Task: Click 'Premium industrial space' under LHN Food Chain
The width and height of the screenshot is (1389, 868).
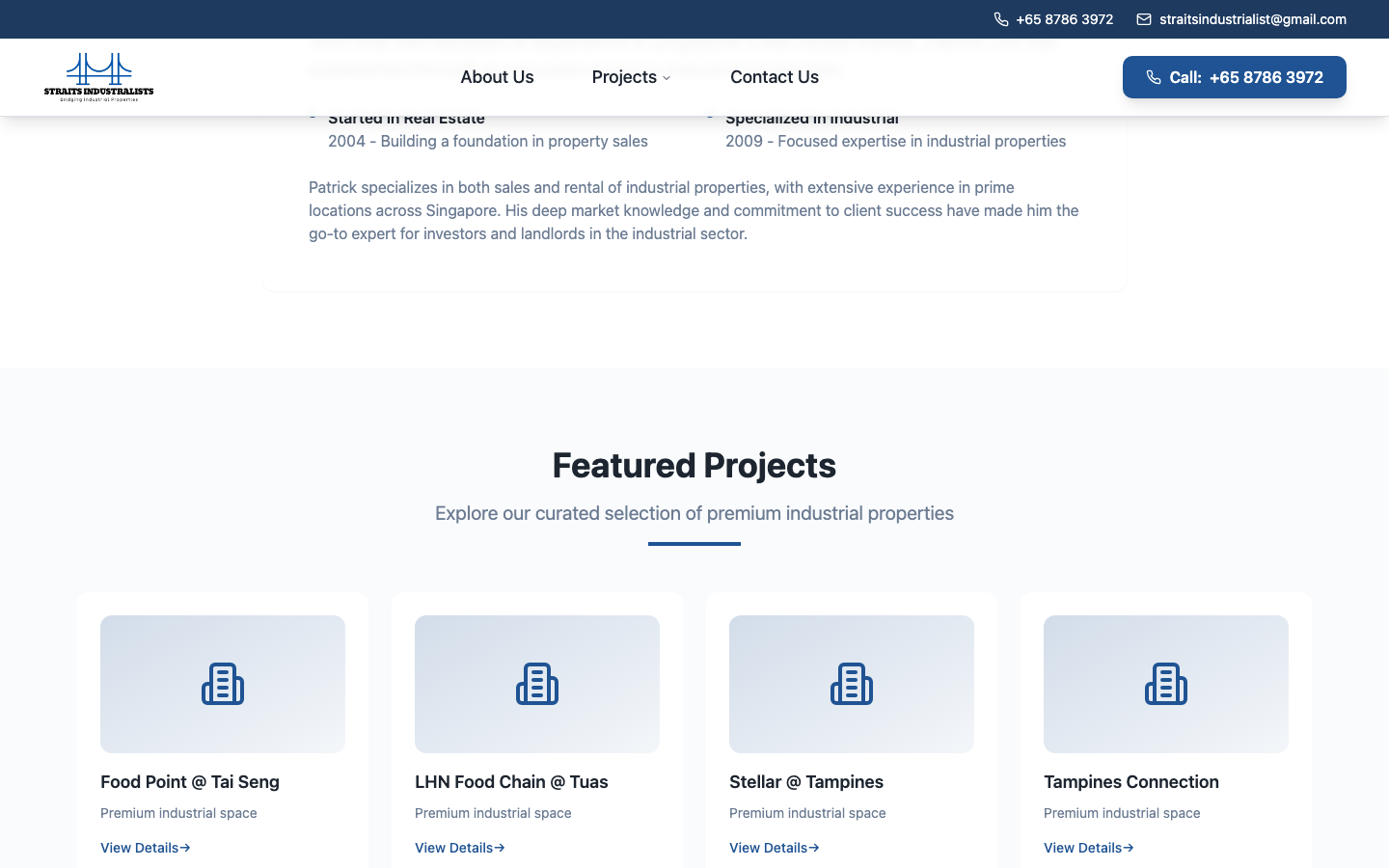Action: [493, 813]
